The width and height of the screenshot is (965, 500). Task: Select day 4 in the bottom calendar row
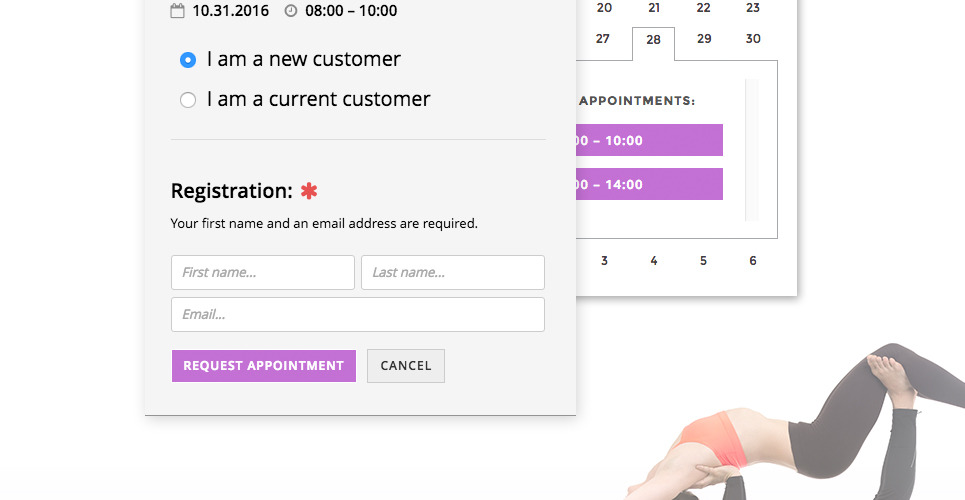pos(654,261)
